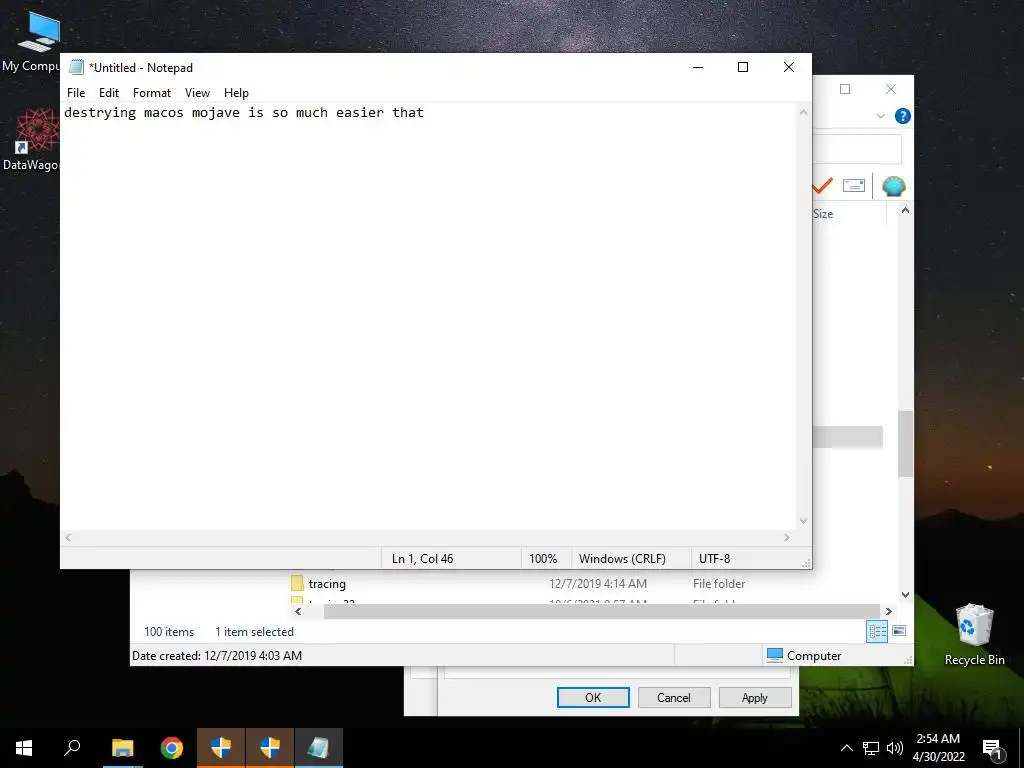The width and height of the screenshot is (1024, 768).
Task: Switch Explorer to details view
Action: click(877, 631)
